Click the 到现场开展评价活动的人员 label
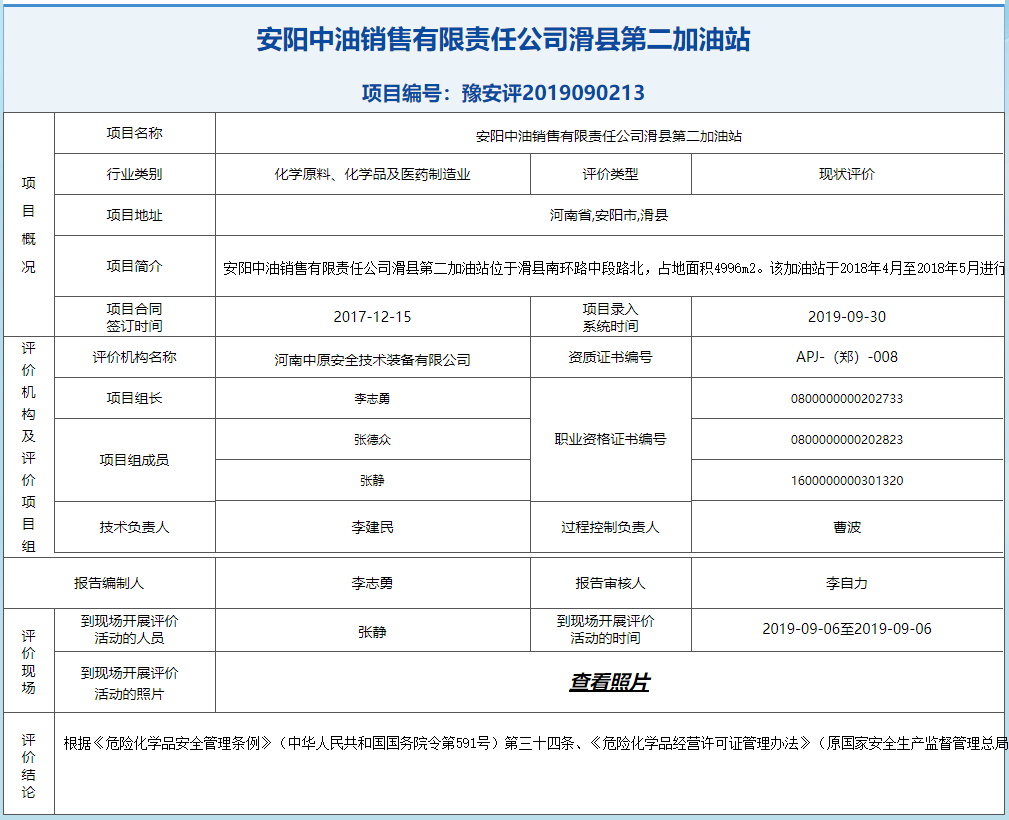1009x820 pixels. 129,629
